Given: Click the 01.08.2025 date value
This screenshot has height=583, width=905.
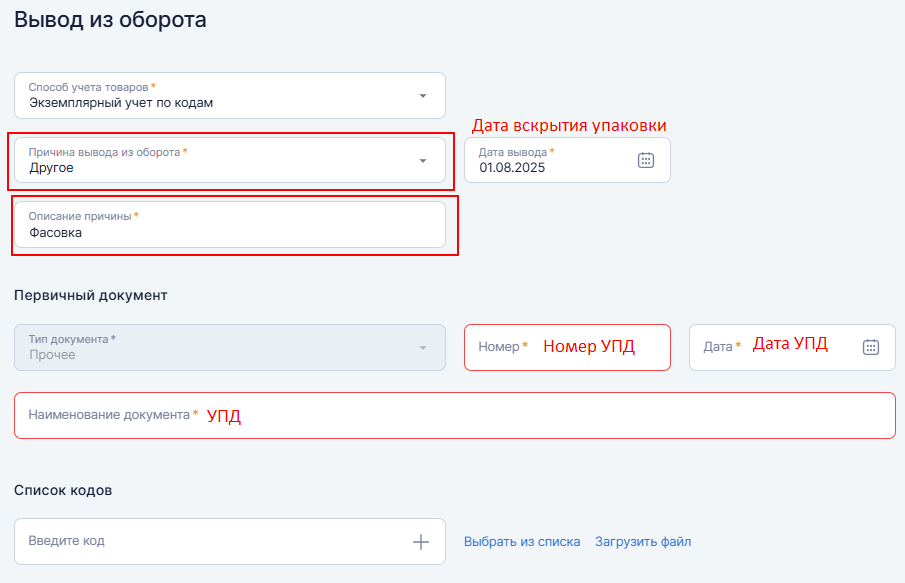Looking at the screenshot, I should coord(513,168).
